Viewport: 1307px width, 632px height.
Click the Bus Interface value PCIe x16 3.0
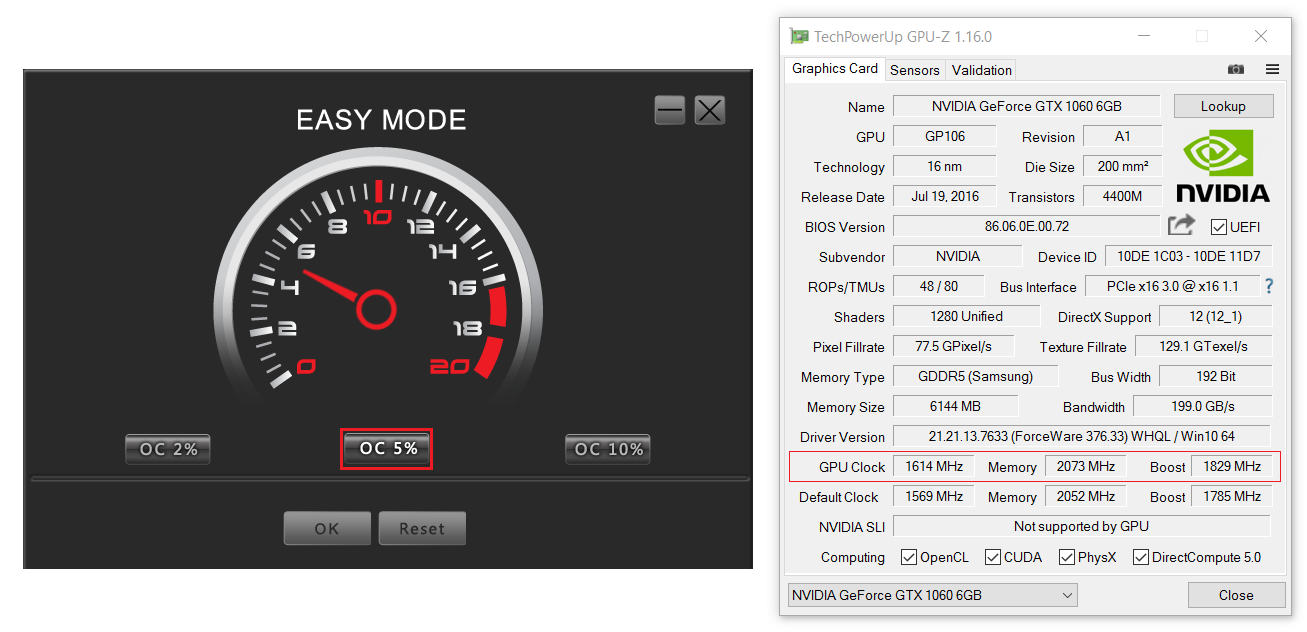(x=1172, y=286)
